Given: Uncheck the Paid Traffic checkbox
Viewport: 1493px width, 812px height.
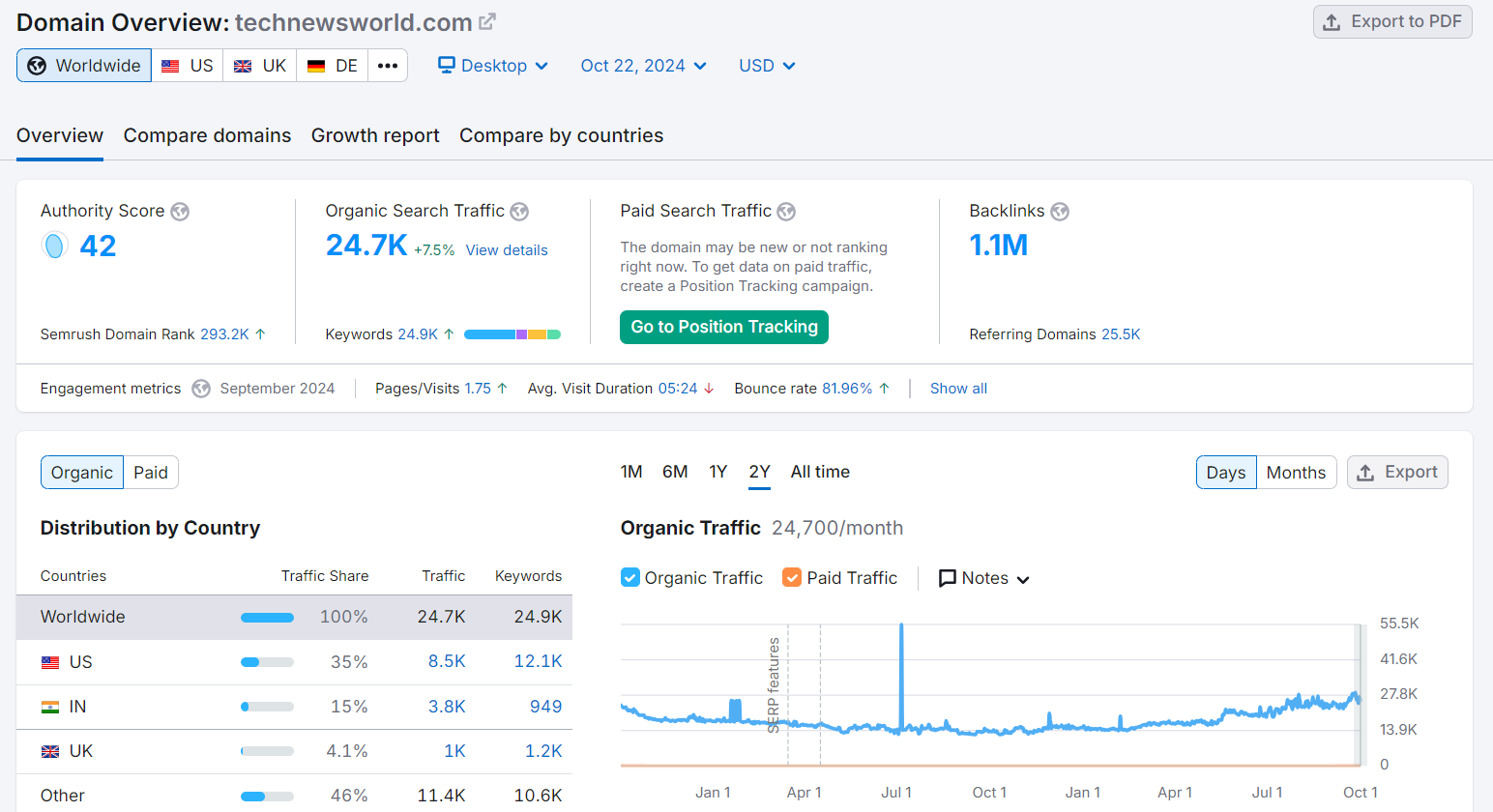Looking at the screenshot, I should (x=792, y=578).
